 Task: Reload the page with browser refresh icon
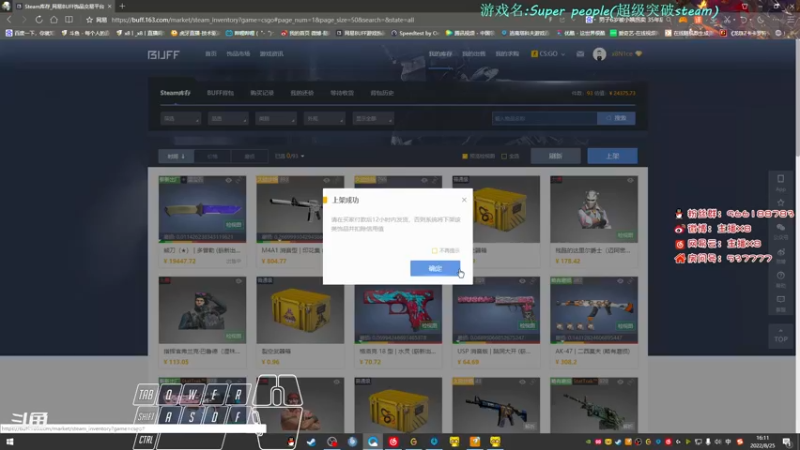click(x=39, y=19)
